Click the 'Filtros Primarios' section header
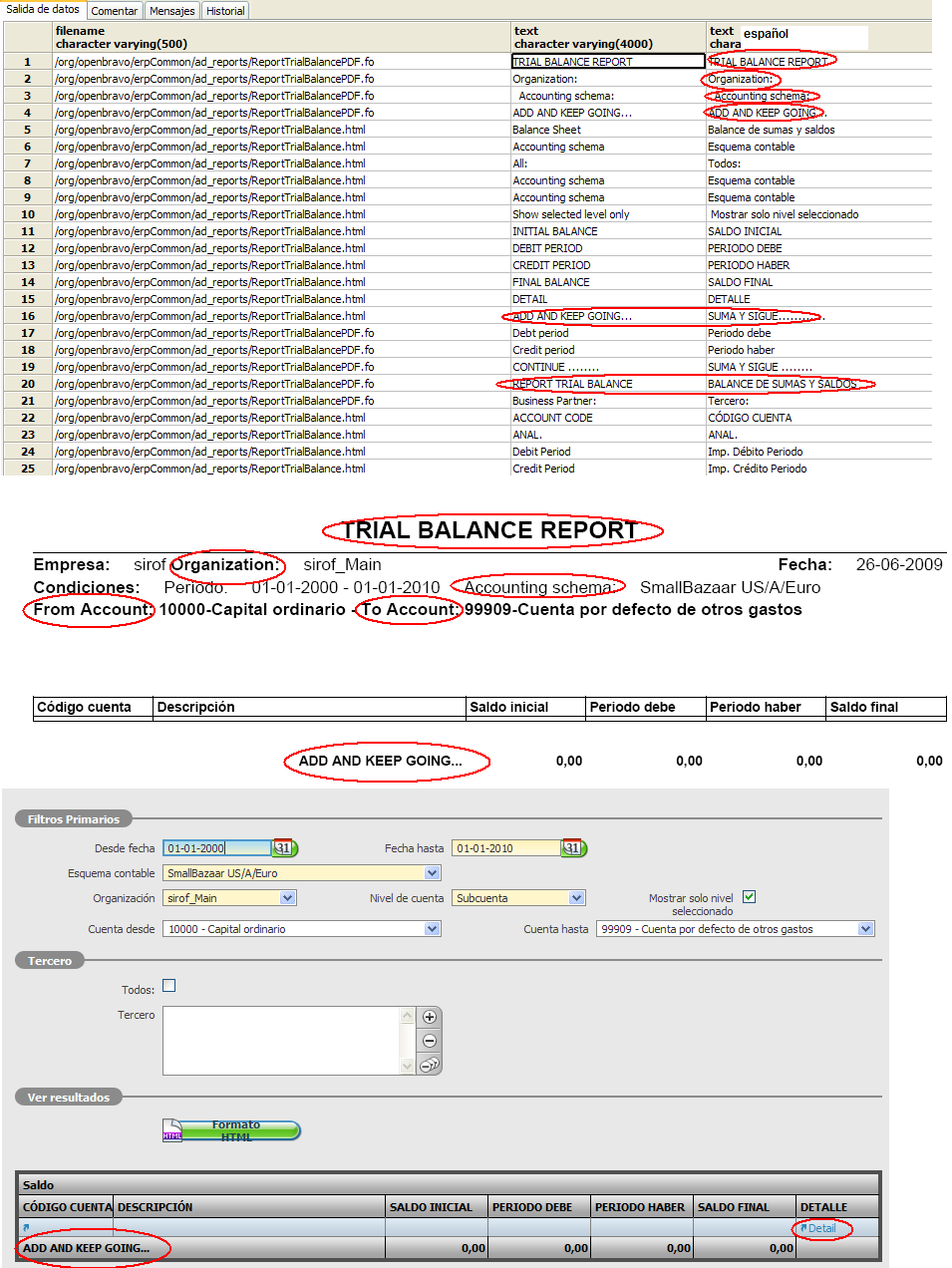 tap(73, 819)
